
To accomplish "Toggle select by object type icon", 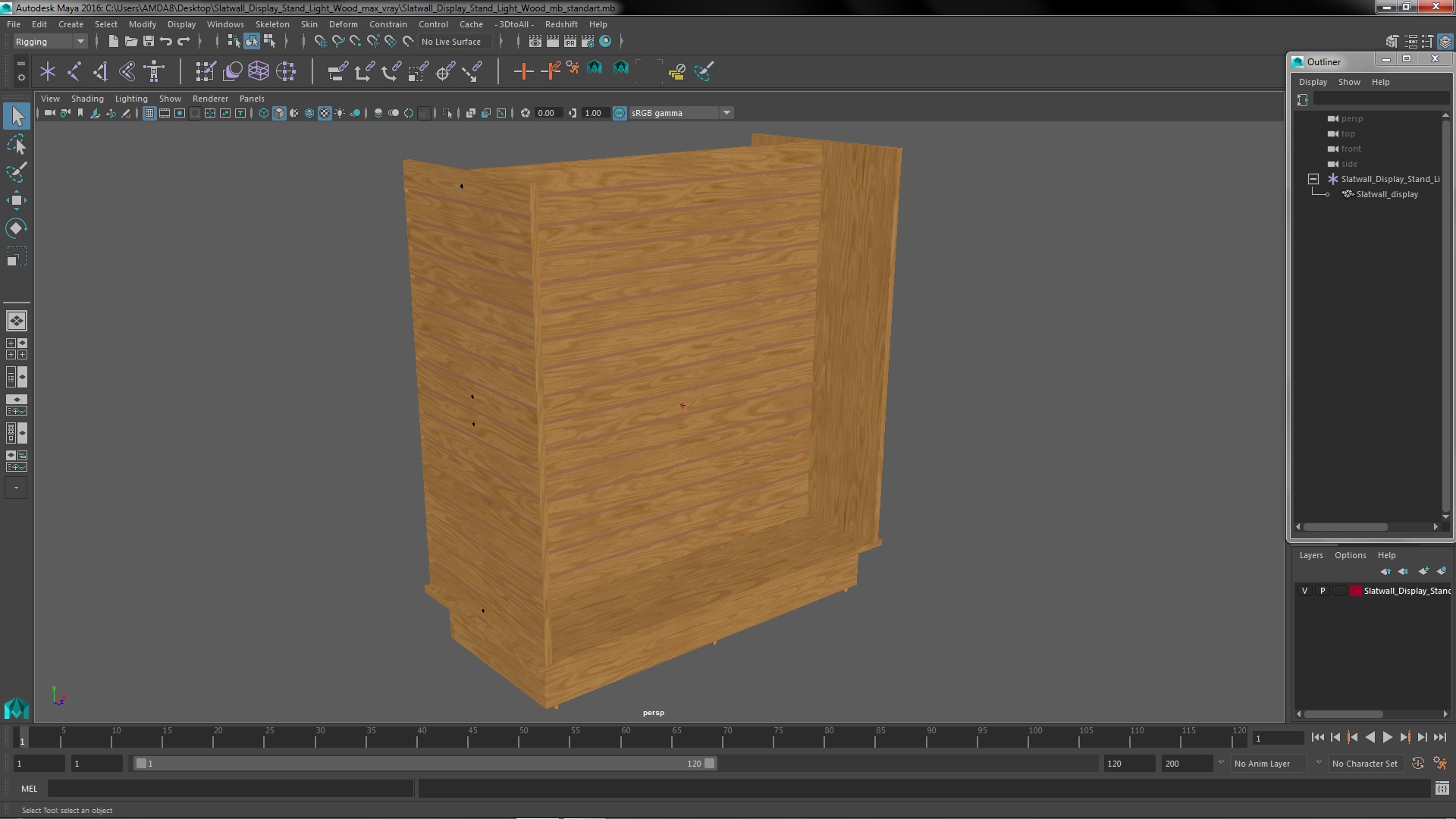I will click(252, 41).
